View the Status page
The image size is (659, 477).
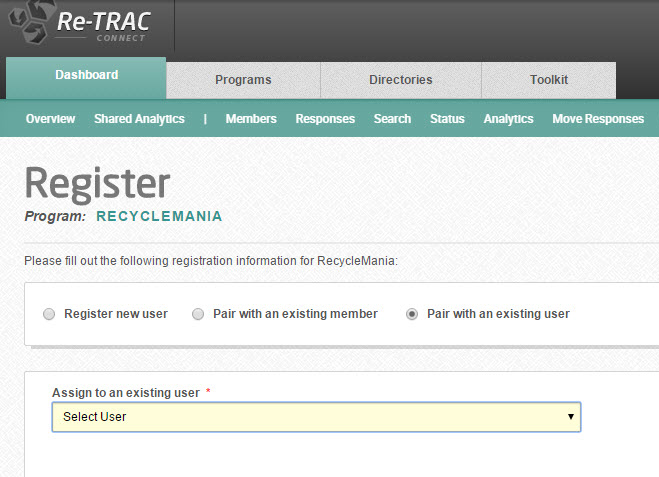tap(447, 119)
